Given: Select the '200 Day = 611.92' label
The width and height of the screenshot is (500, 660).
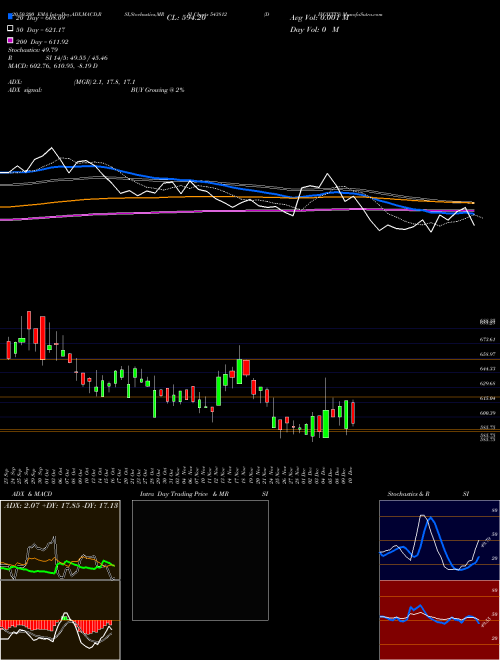Looking at the screenshot, I should tap(43, 42).
